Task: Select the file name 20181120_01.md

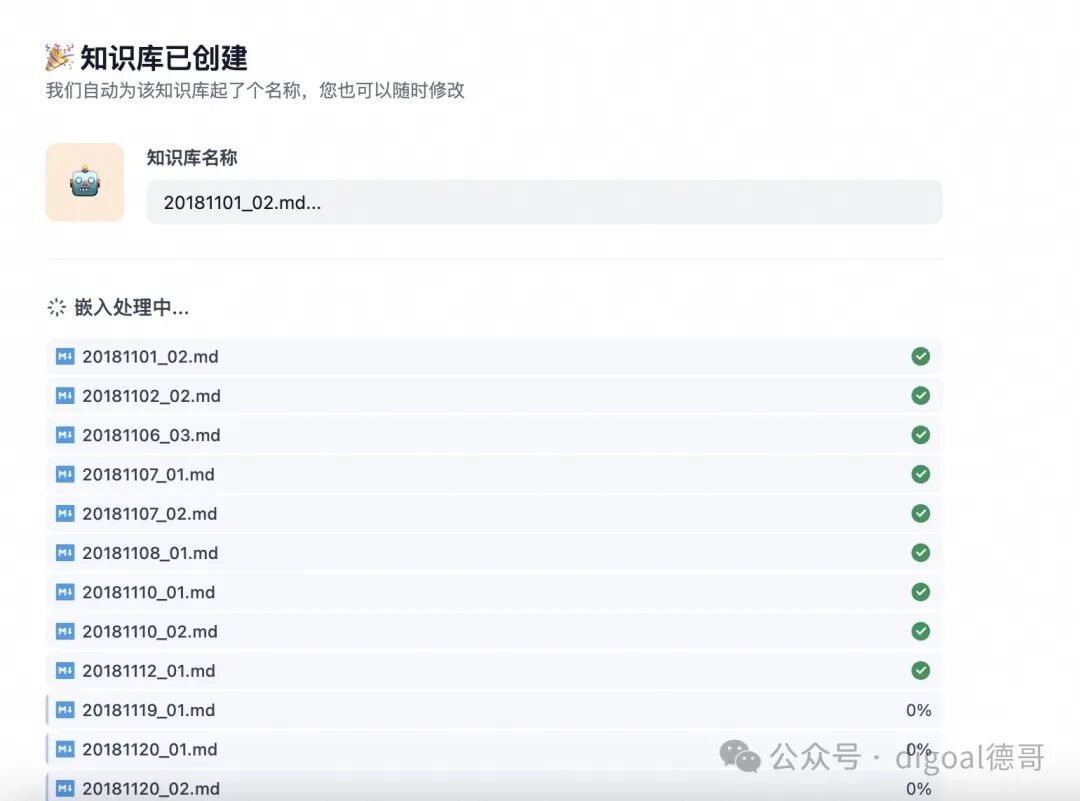Action: pos(150,749)
